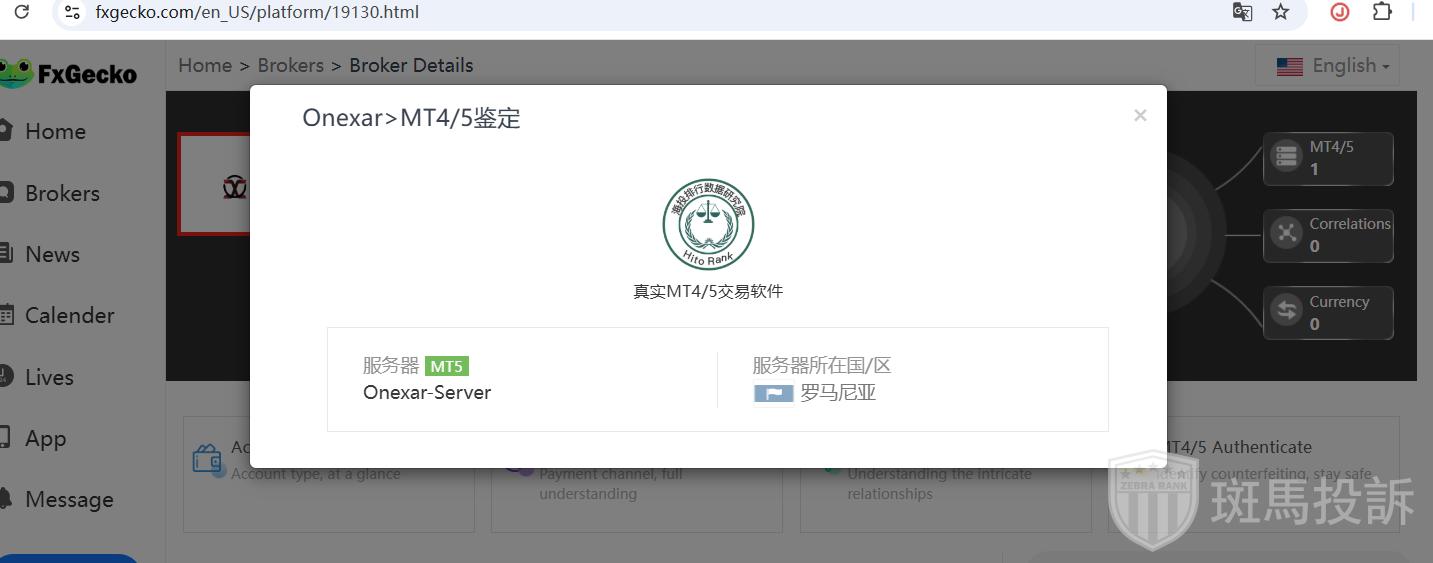This screenshot has width=1433, height=563.
Task: Go to News in the sidebar
Action: click(52, 254)
